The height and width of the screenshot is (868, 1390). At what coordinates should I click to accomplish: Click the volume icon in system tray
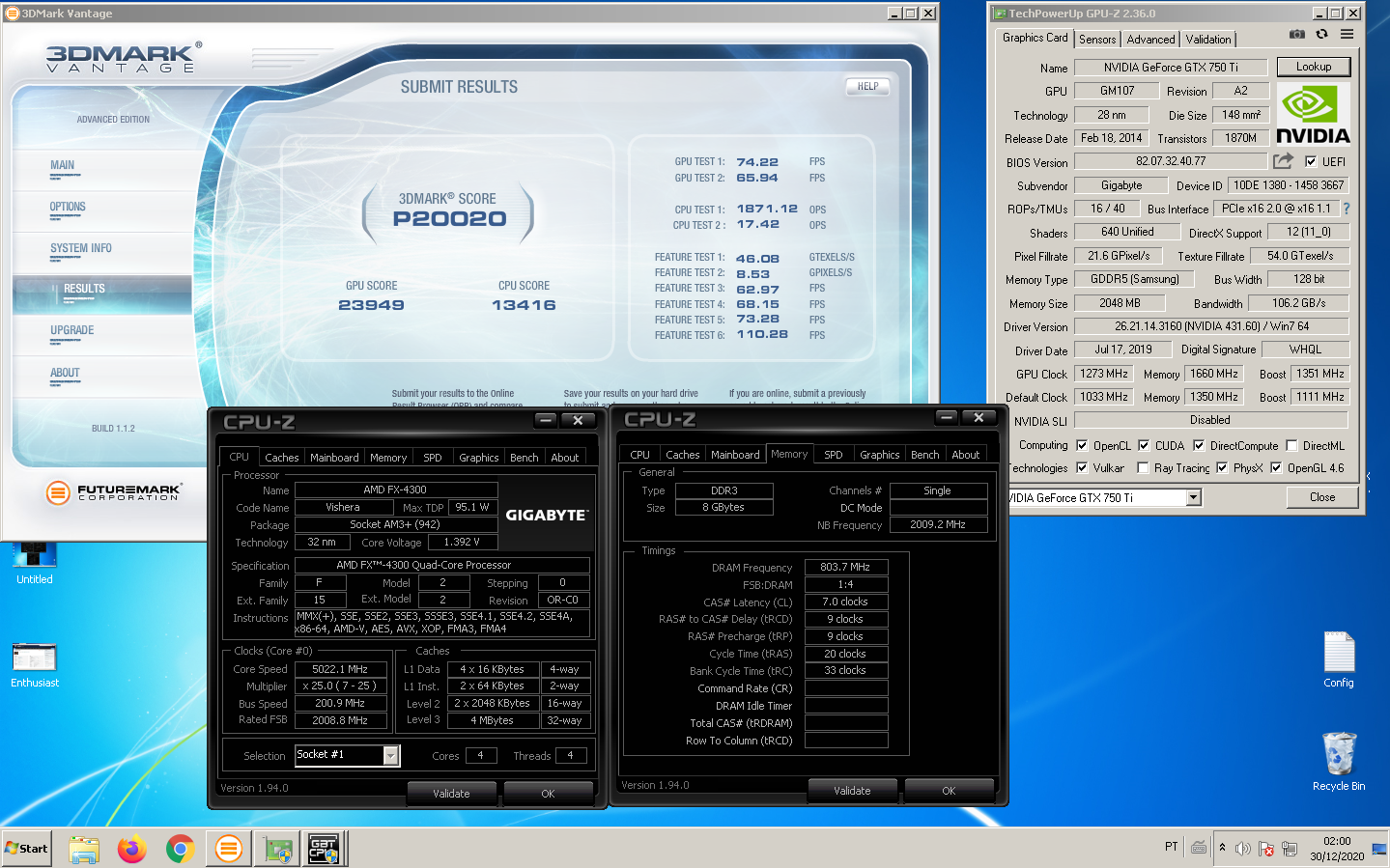click(x=1243, y=849)
